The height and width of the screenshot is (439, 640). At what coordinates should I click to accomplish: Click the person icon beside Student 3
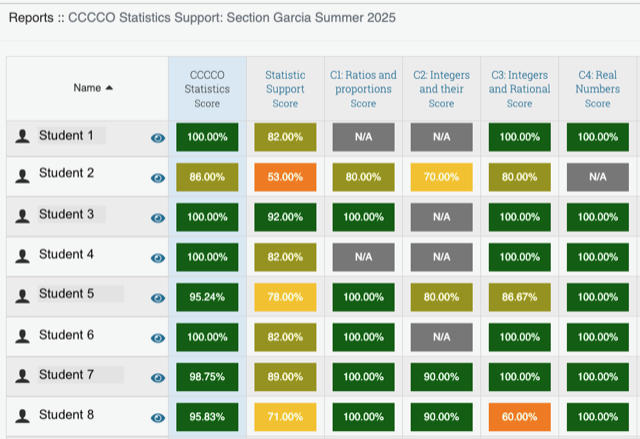(x=23, y=216)
